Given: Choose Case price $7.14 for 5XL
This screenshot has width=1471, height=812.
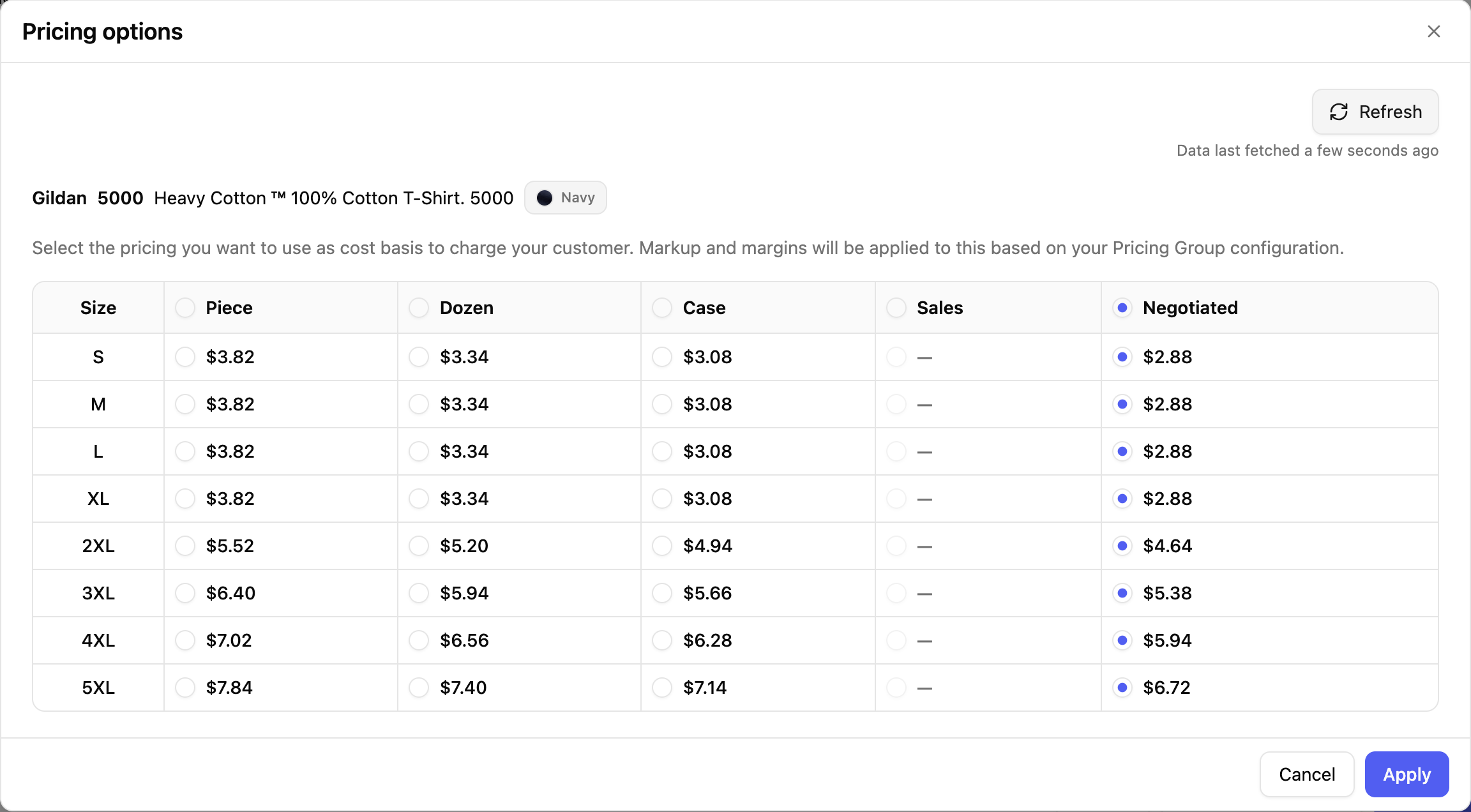Looking at the screenshot, I should pyautogui.click(x=662, y=688).
